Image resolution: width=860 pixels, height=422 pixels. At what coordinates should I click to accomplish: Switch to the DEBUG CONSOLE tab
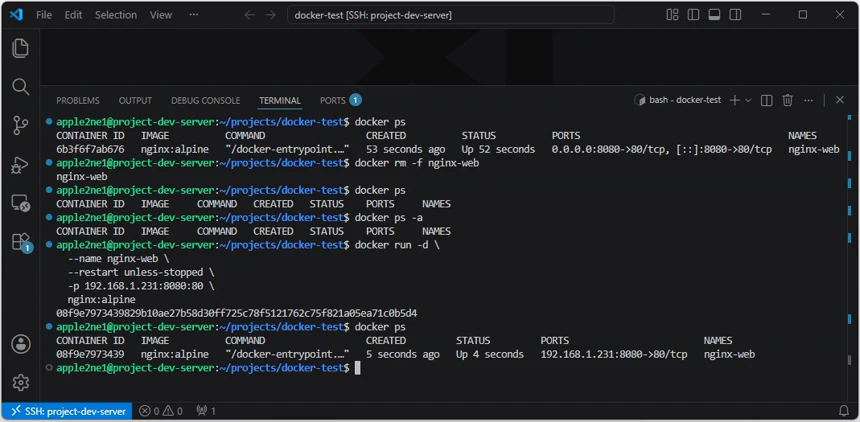206,100
